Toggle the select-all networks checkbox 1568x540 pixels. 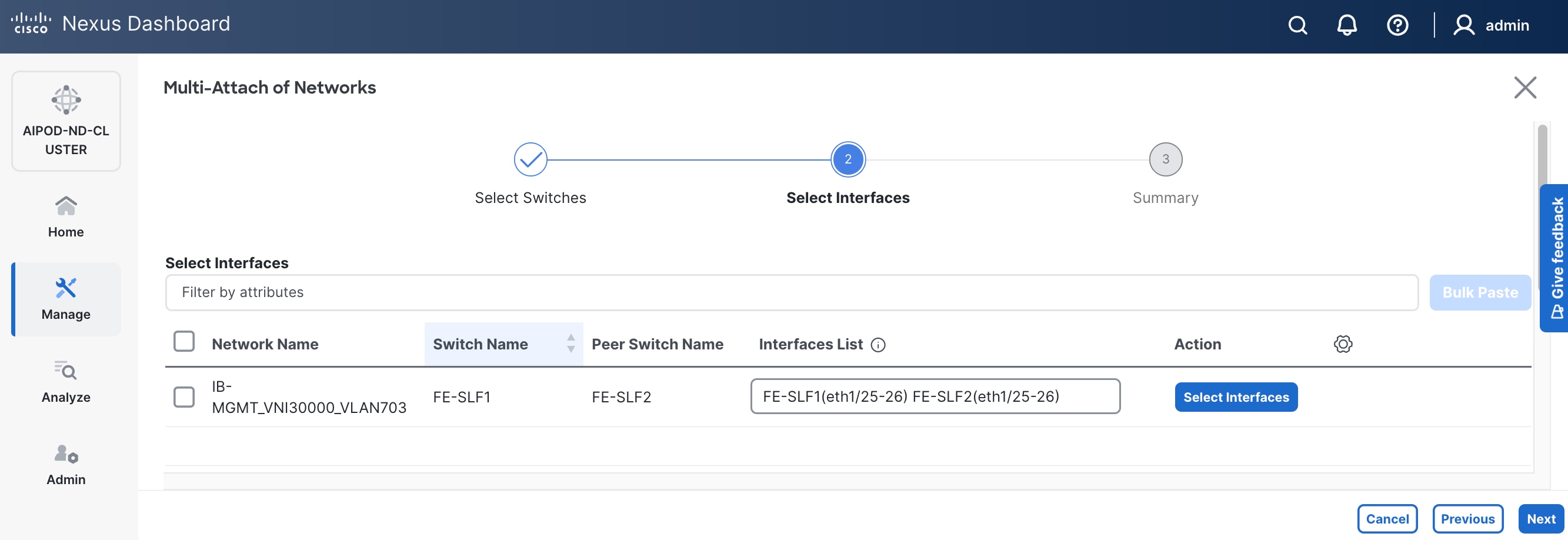[184, 342]
